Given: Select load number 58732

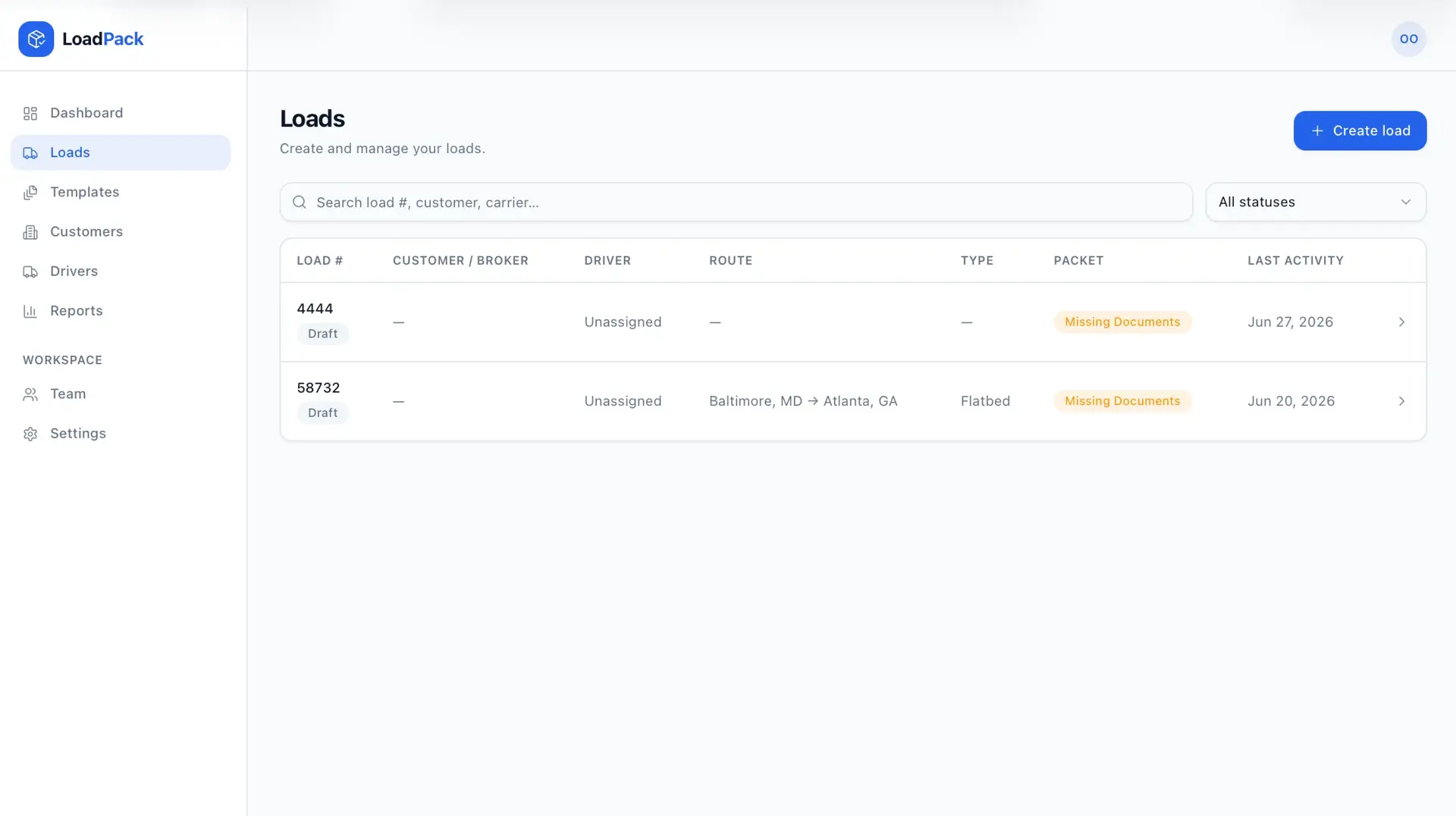Looking at the screenshot, I should coord(318,388).
